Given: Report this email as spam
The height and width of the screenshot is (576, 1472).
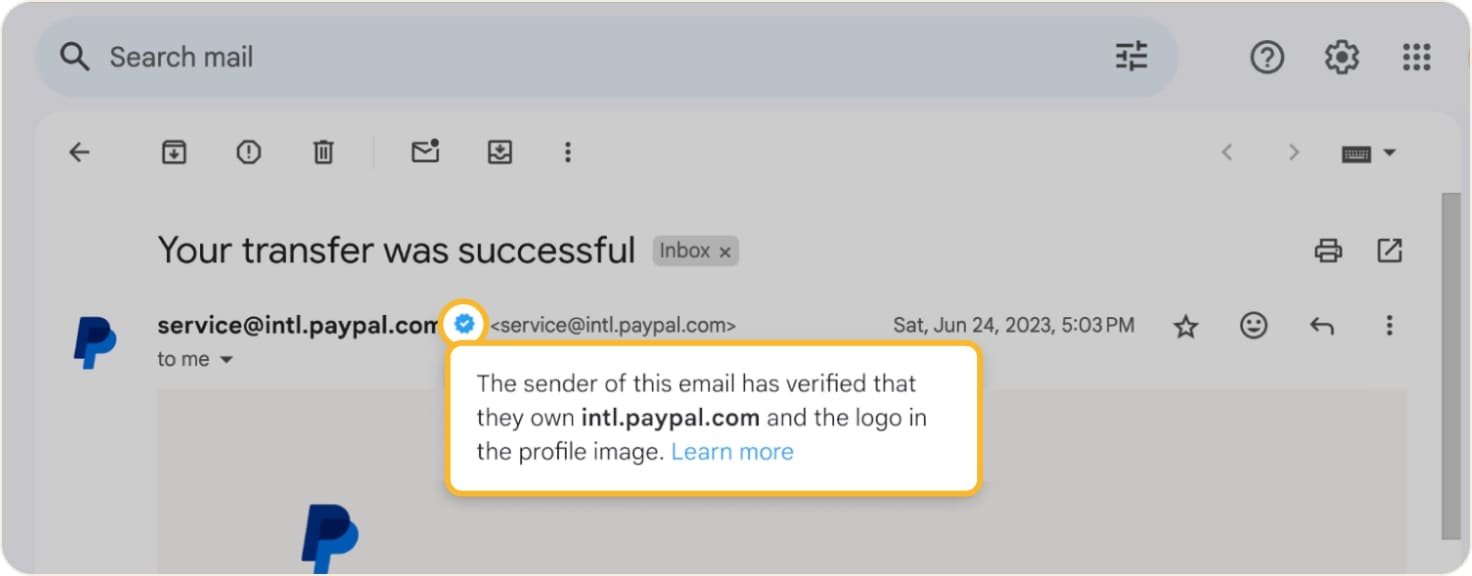Looking at the screenshot, I should [x=248, y=152].
